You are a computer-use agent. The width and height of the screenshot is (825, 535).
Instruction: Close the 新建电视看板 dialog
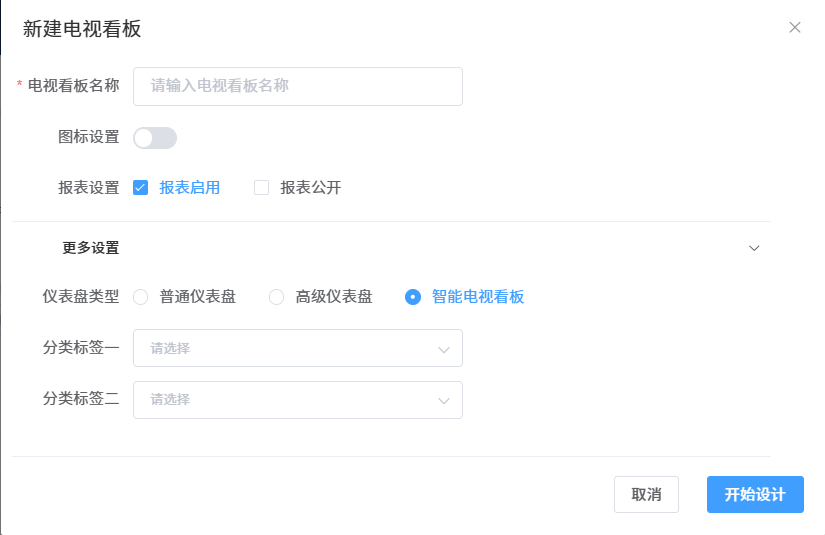click(x=795, y=28)
